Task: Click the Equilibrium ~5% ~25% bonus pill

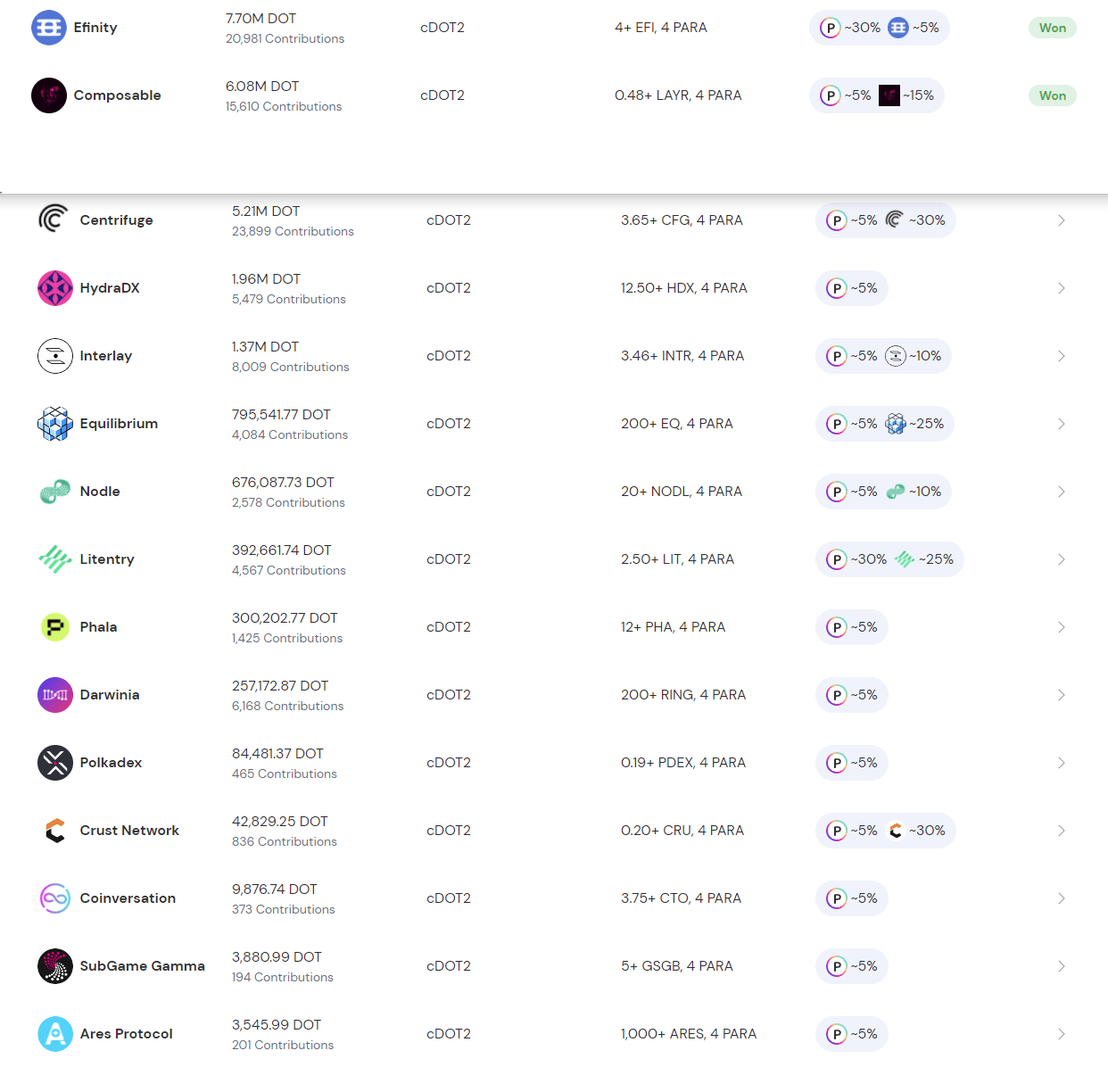Action: (x=884, y=424)
